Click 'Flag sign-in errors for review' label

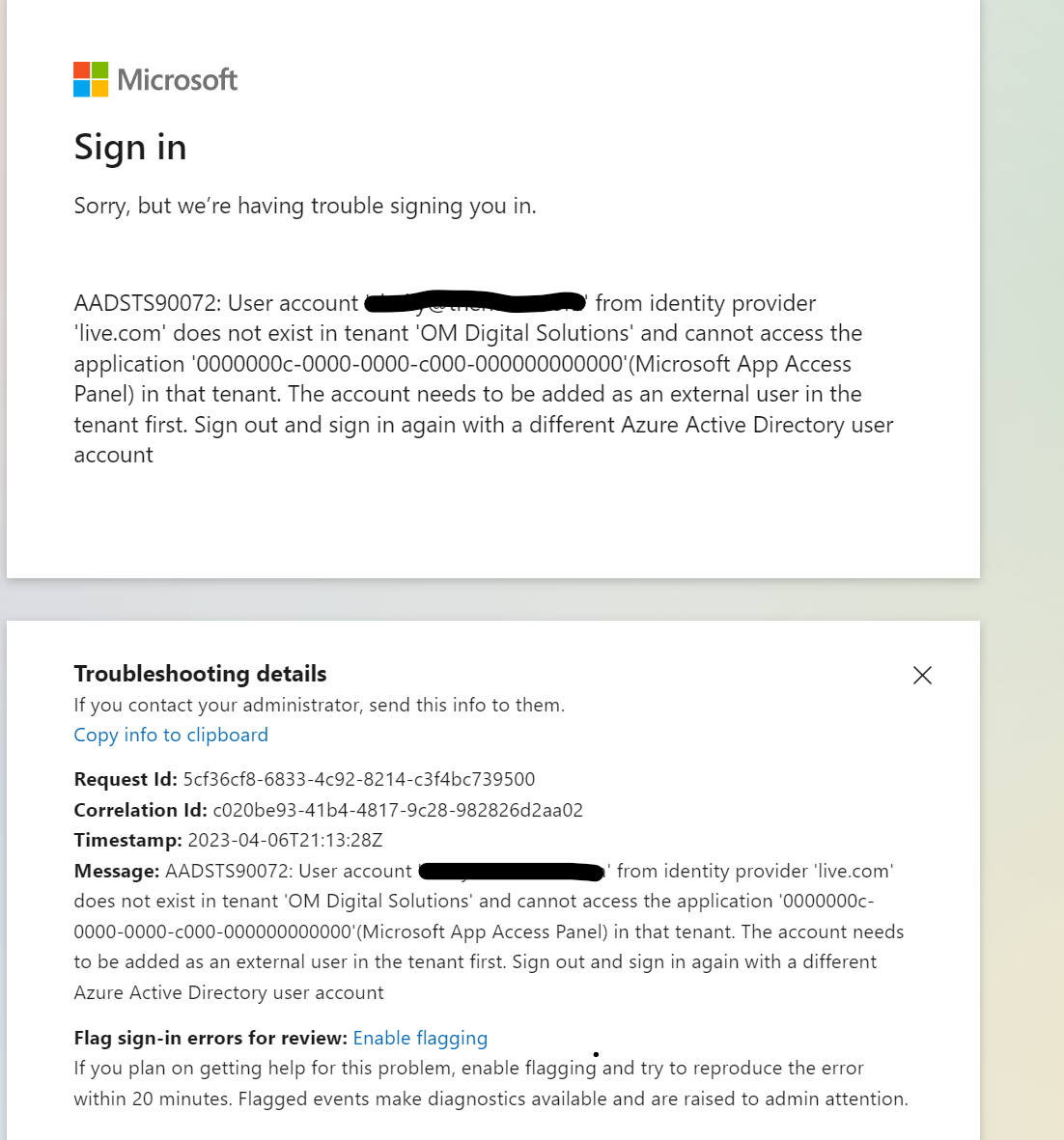coord(210,1039)
